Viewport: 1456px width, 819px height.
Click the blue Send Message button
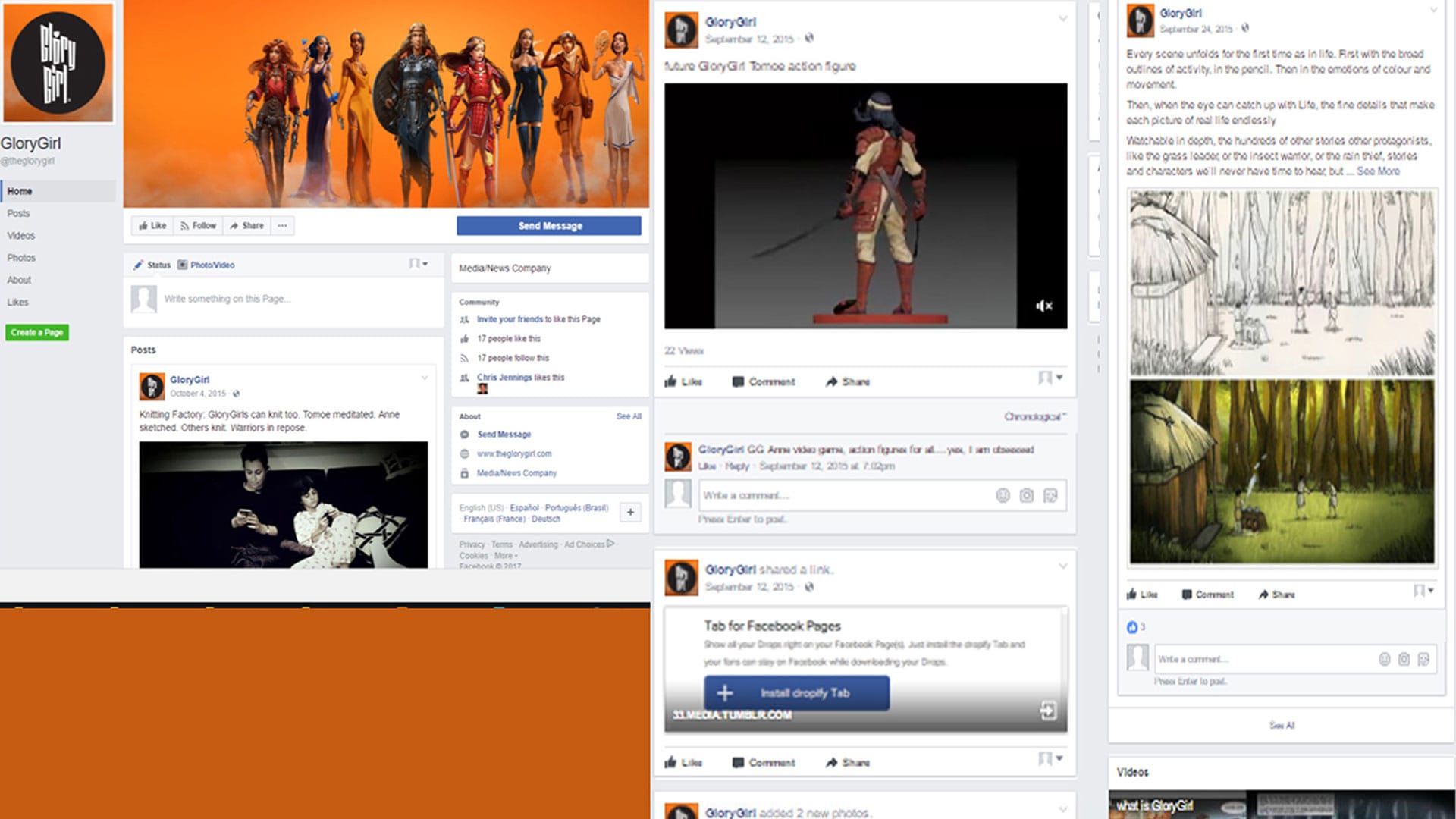(549, 226)
